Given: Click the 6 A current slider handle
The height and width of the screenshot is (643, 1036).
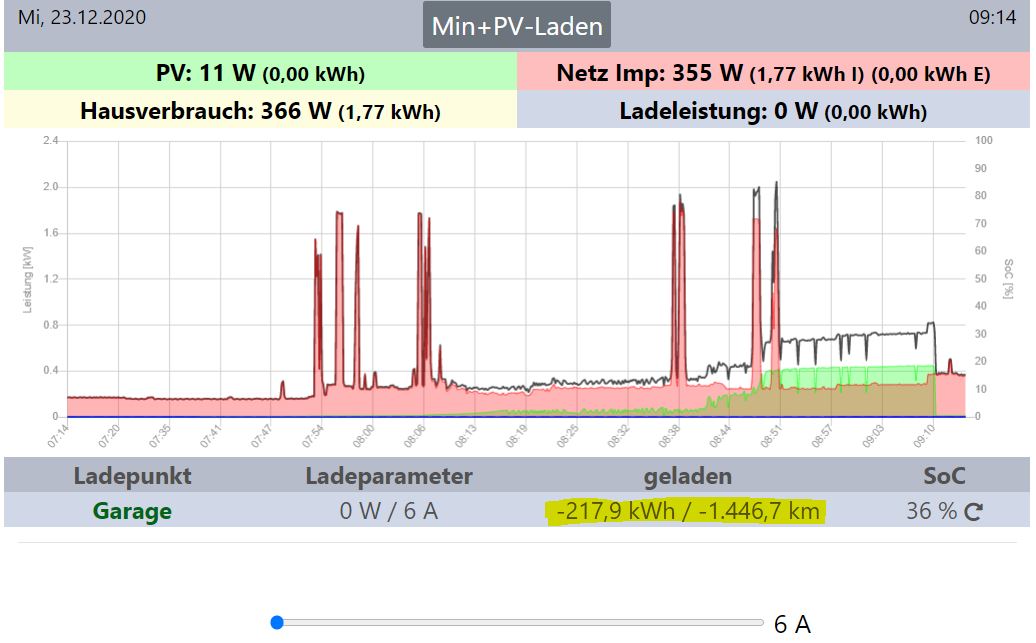Looking at the screenshot, I should [x=278, y=623].
